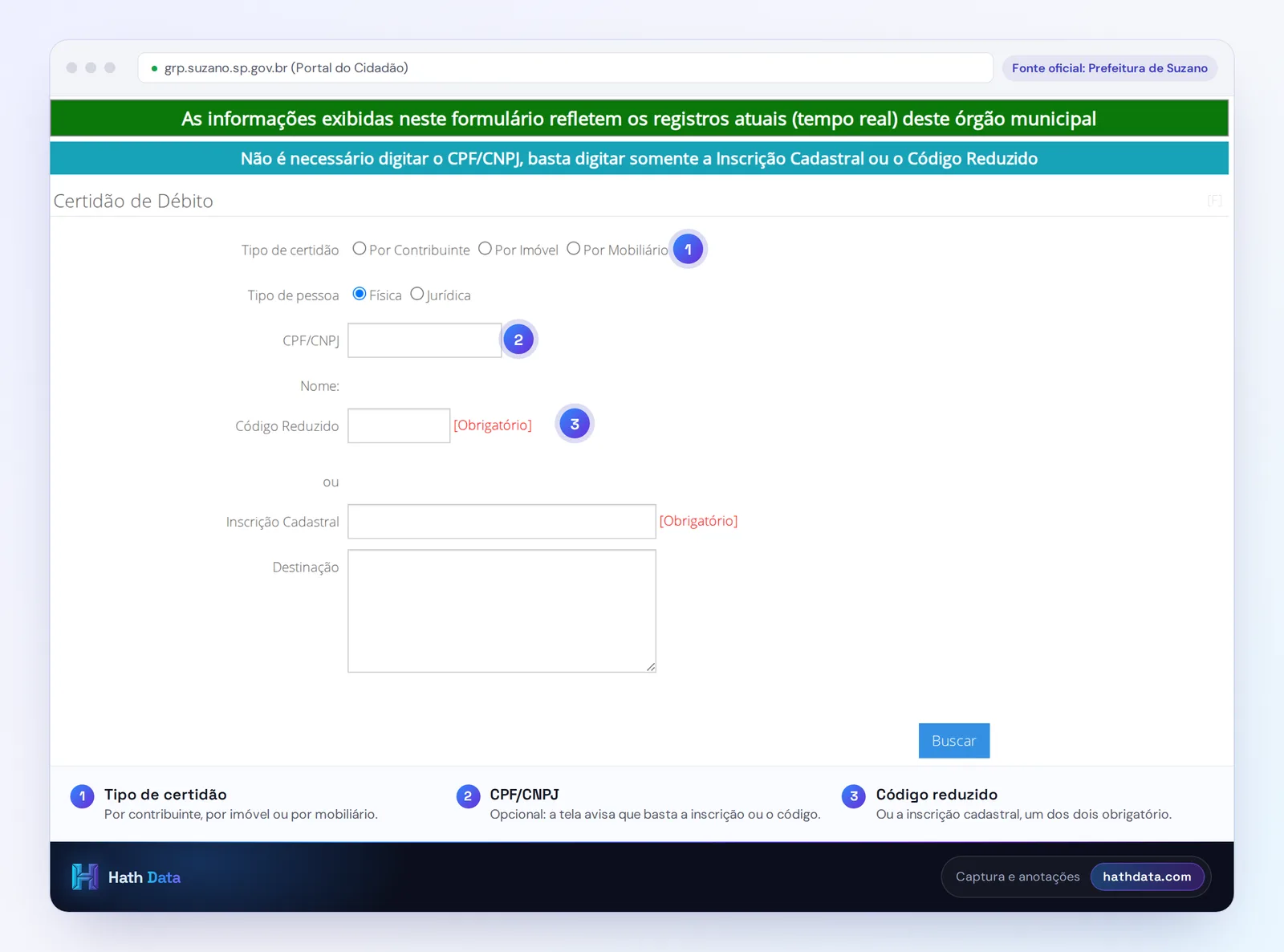Click the Certidão de Débito heading
Viewport: 1284px width, 952px height.
(x=133, y=201)
